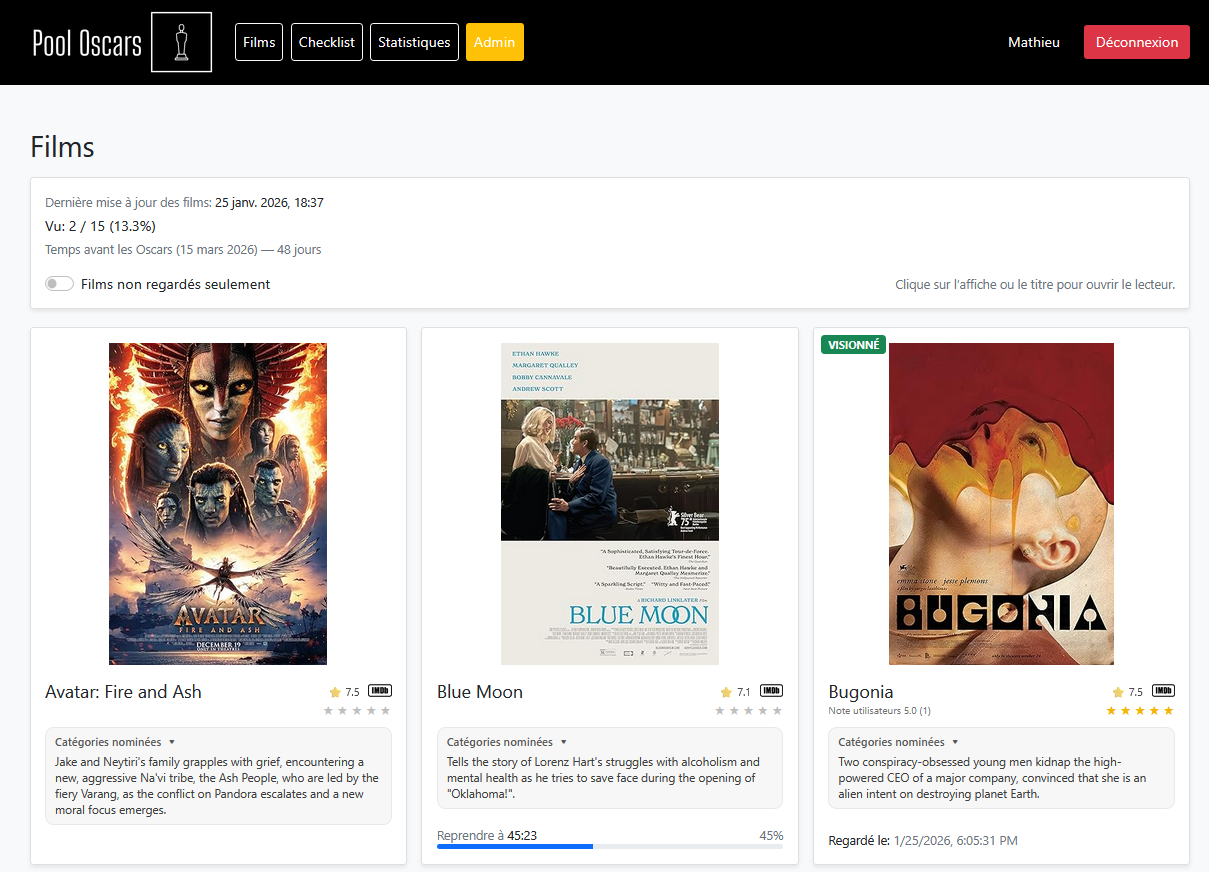The width and height of the screenshot is (1209, 872).
Task: Click the IMDb badge on the Bugonia card
Action: click(1163, 691)
